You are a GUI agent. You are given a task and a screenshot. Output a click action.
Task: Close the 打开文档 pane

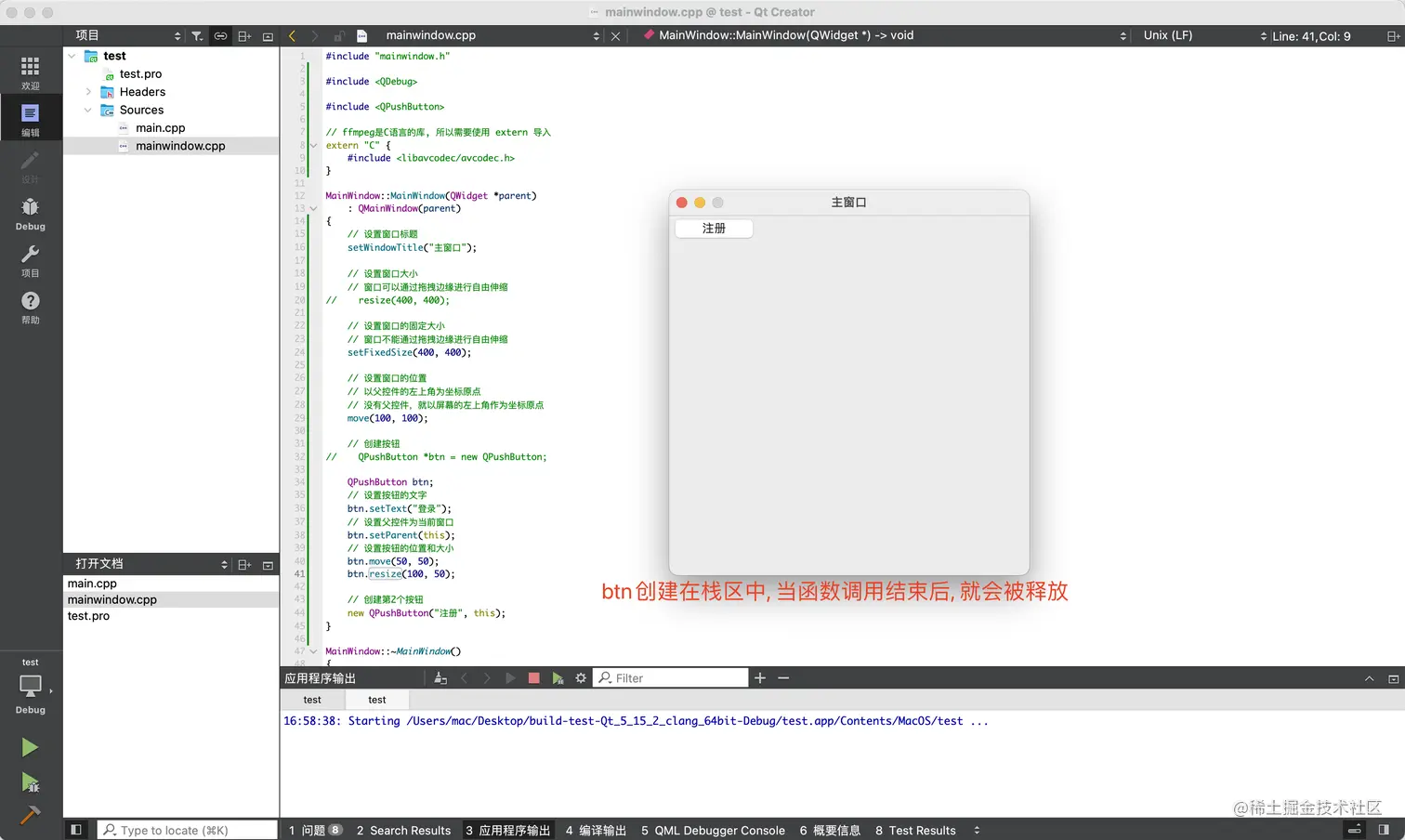pyautogui.click(x=268, y=564)
